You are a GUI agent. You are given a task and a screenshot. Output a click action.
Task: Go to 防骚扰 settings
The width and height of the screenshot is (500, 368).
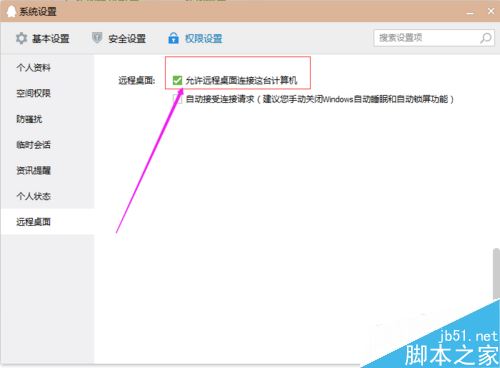point(47,119)
